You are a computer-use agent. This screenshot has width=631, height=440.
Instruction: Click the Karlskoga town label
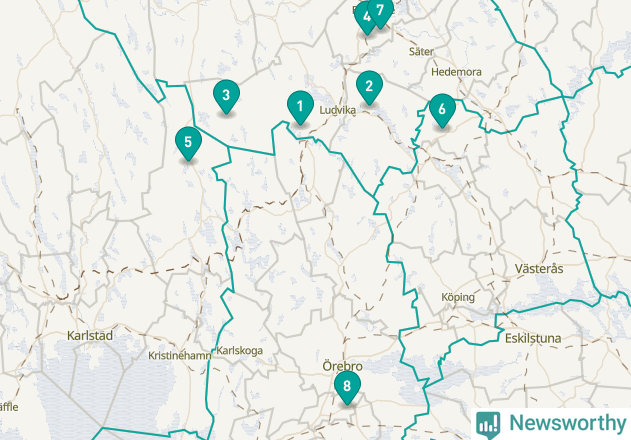pyautogui.click(x=239, y=351)
